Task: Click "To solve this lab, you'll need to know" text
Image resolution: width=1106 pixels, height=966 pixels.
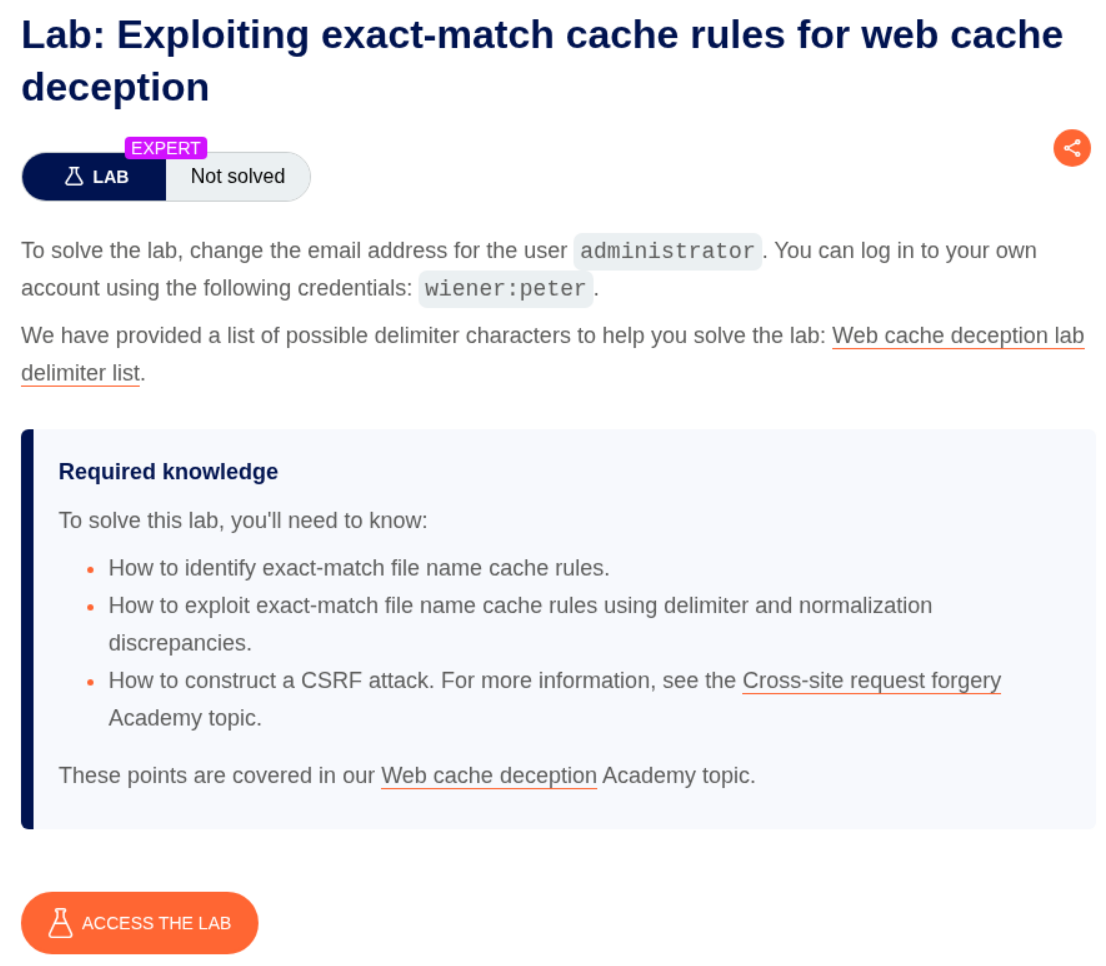Action: coord(243,521)
